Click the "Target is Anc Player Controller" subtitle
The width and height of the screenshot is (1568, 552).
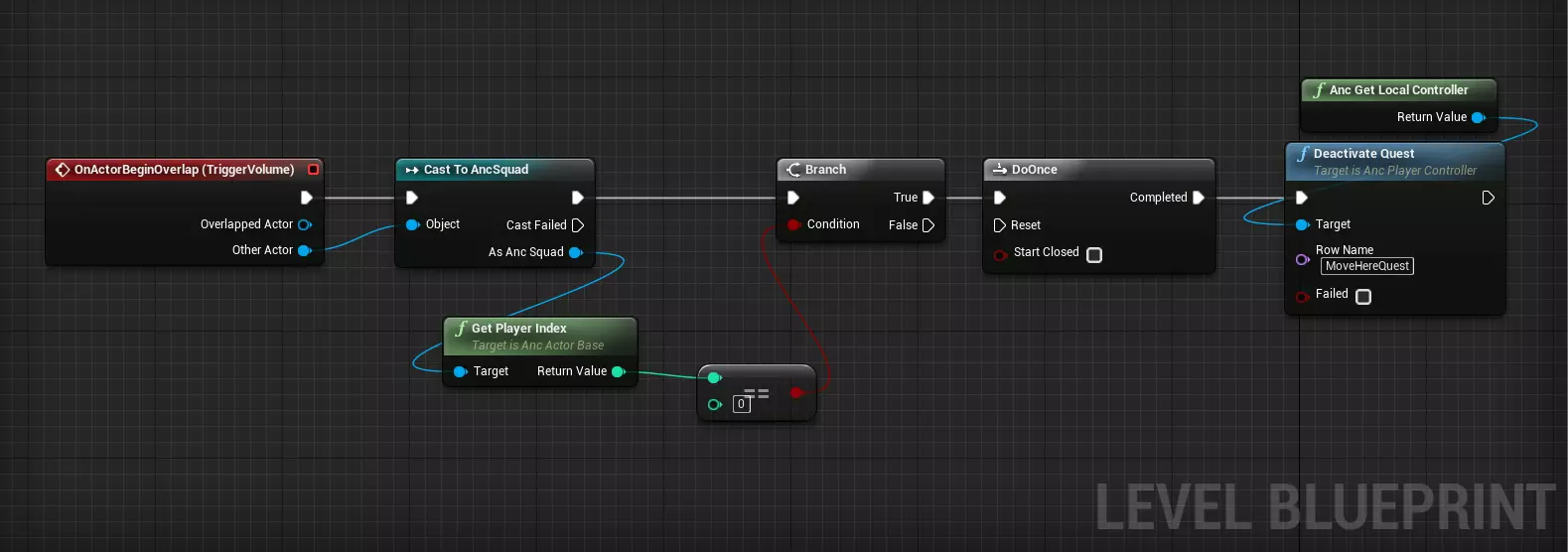[x=1395, y=171]
